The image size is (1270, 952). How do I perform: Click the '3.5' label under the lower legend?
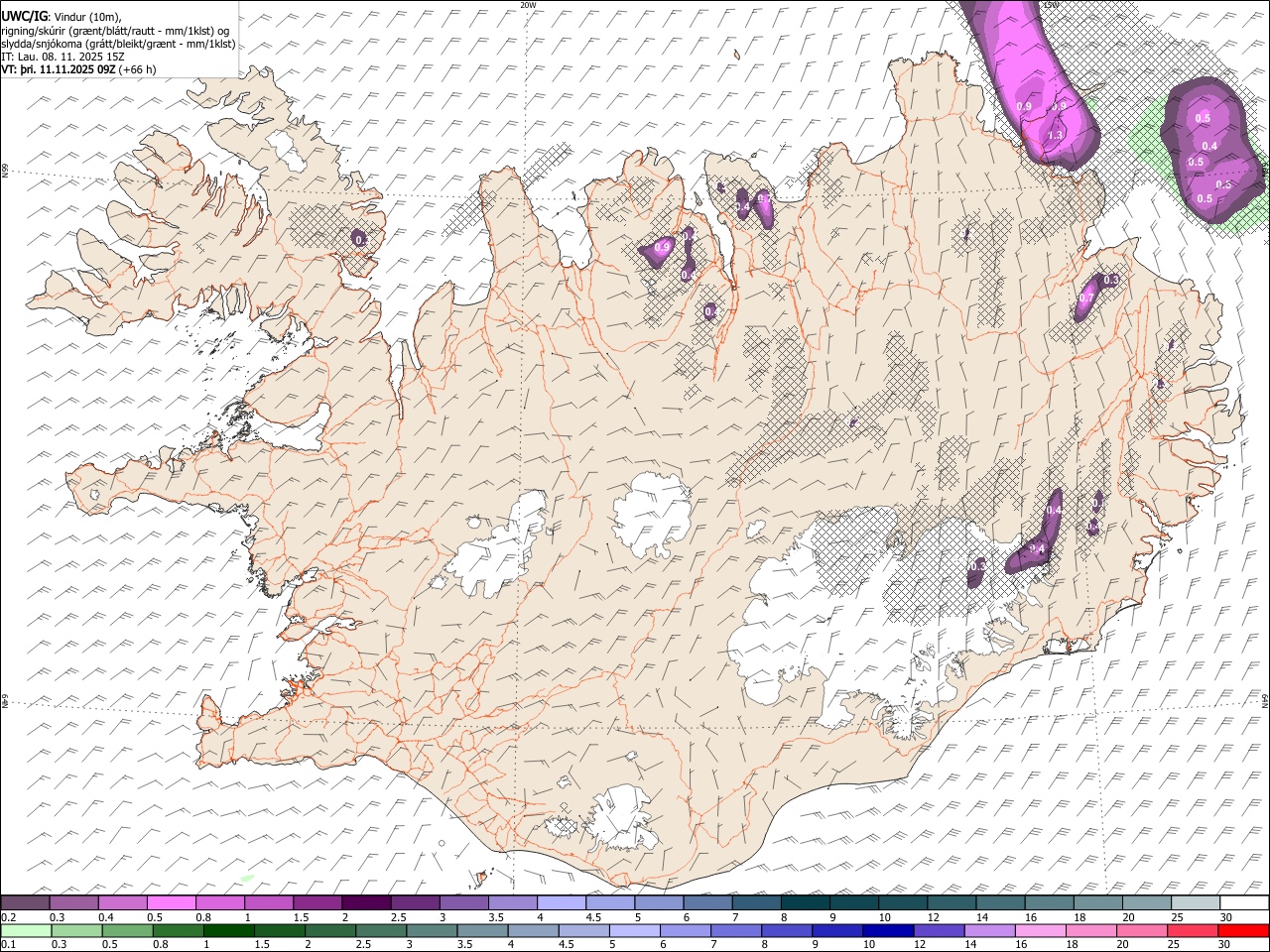point(464,945)
